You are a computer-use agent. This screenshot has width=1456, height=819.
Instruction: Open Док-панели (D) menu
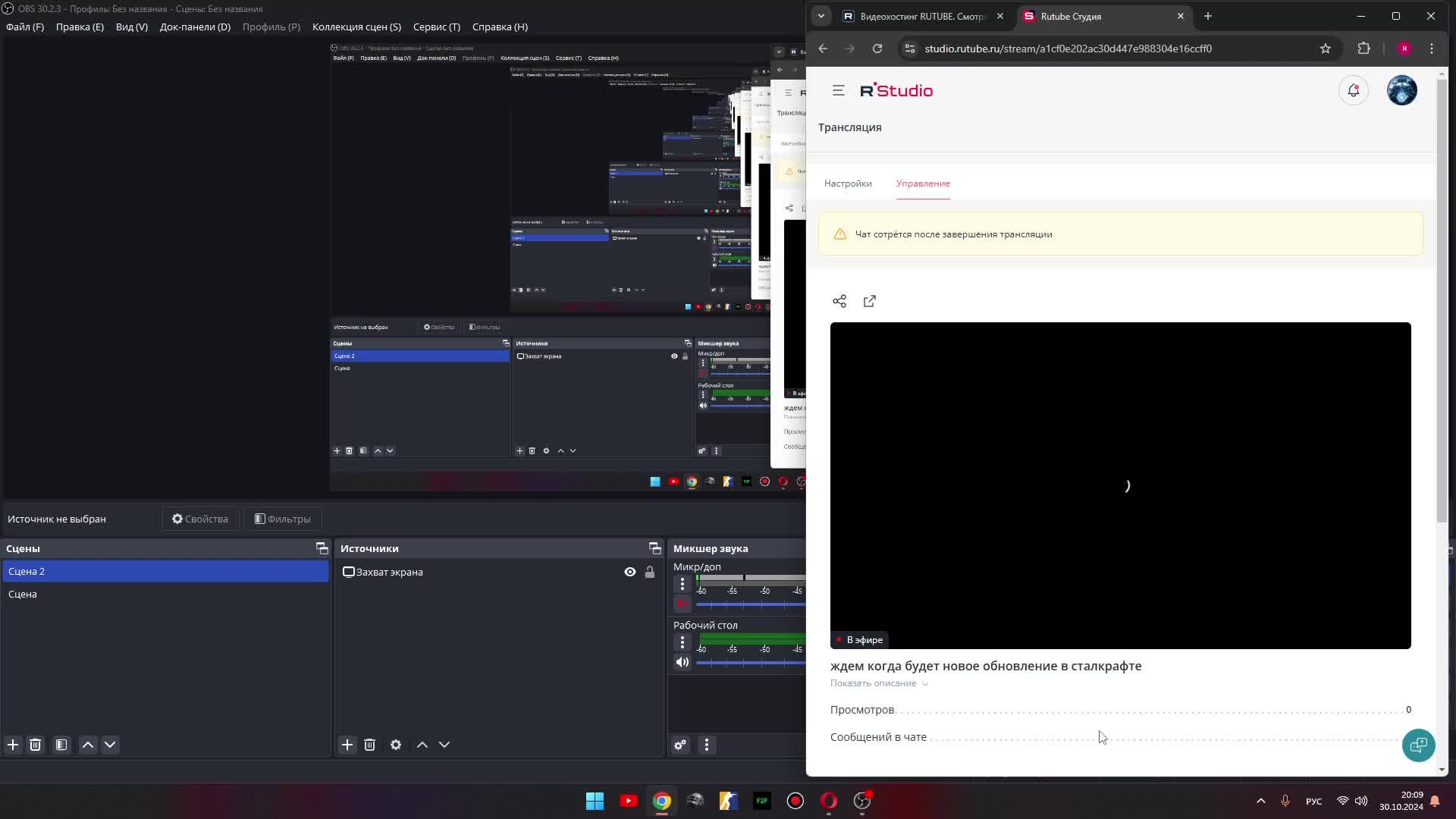(x=195, y=27)
